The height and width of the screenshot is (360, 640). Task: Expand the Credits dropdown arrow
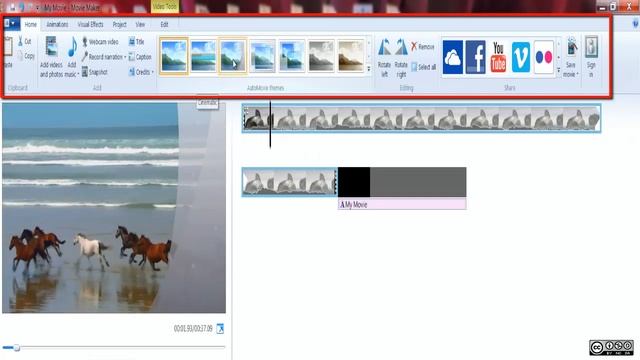tap(153, 73)
